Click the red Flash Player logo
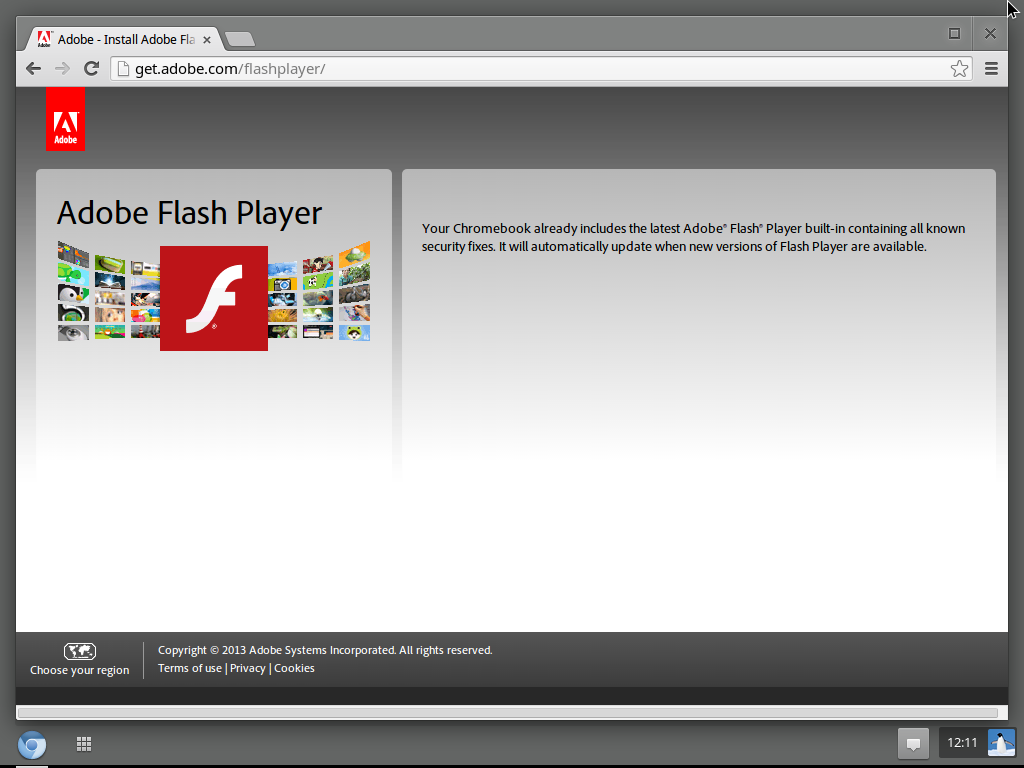The image size is (1024, 768). [214, 298]
